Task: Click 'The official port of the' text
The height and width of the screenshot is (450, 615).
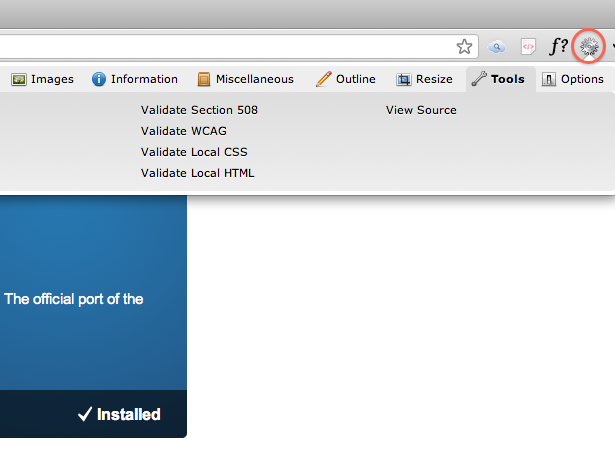Action: [x=74, y=299]
